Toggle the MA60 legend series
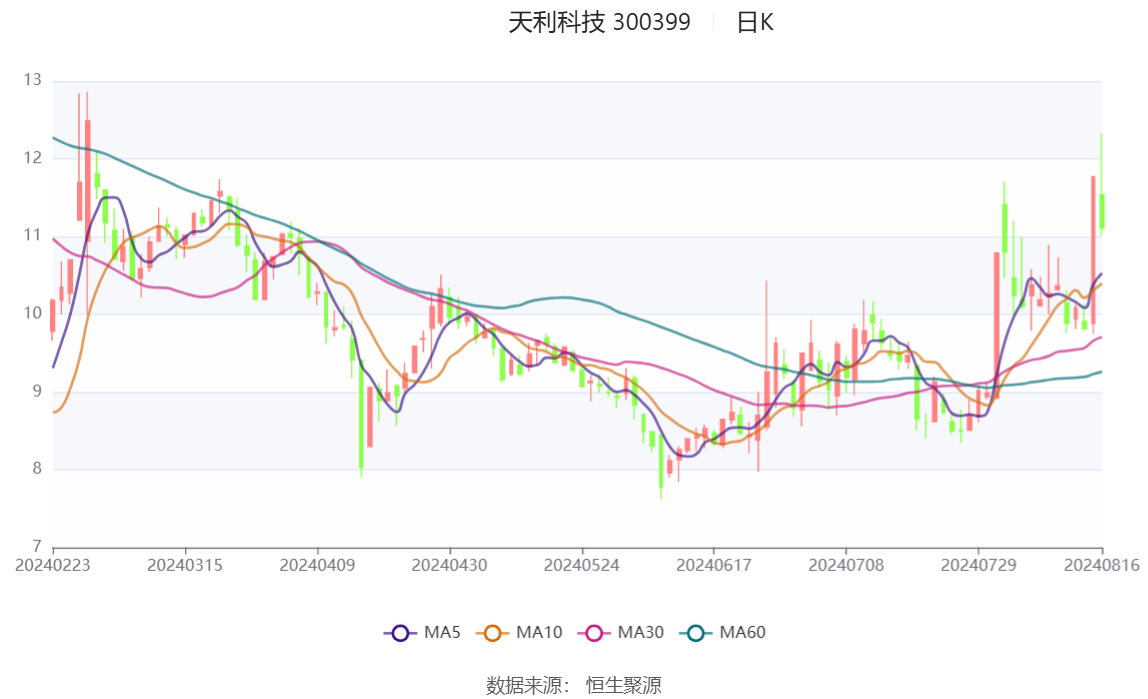Image resolution: width=1148 pixels, height=699 pixels. [x=723, y=632]
